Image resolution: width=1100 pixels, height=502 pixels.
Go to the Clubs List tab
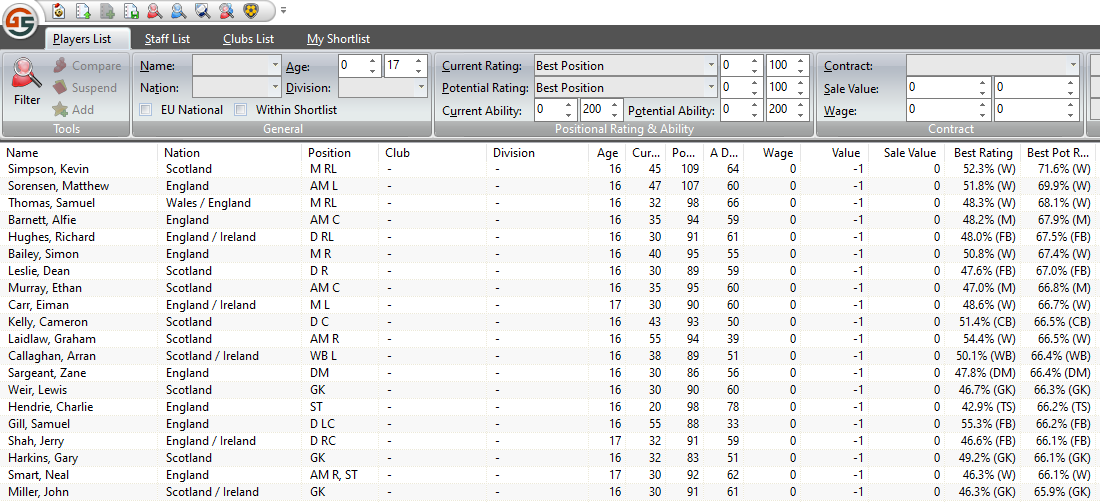point(249,39)
